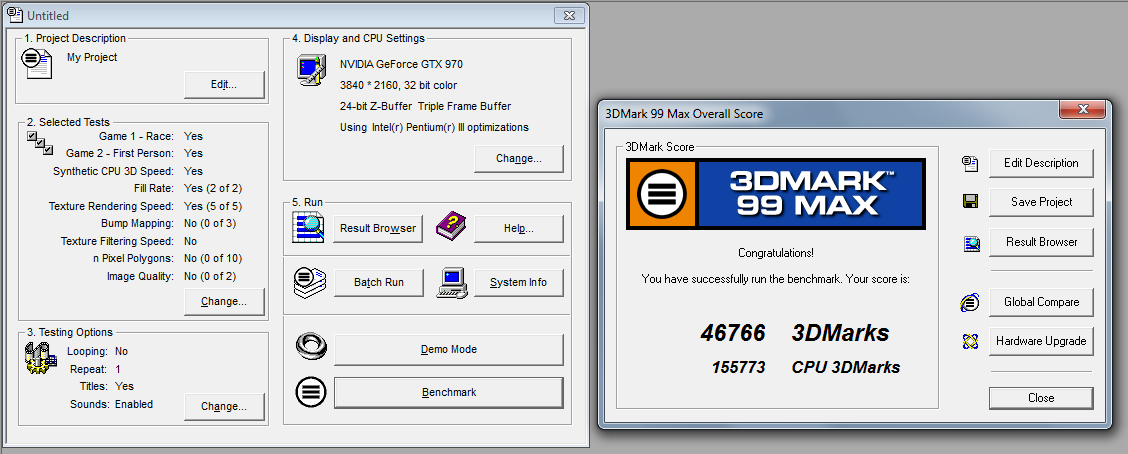Image resolution: width=1128 pixels, height=454 pixels.
Task: Click the Congratulations! message
Action: 776,253
